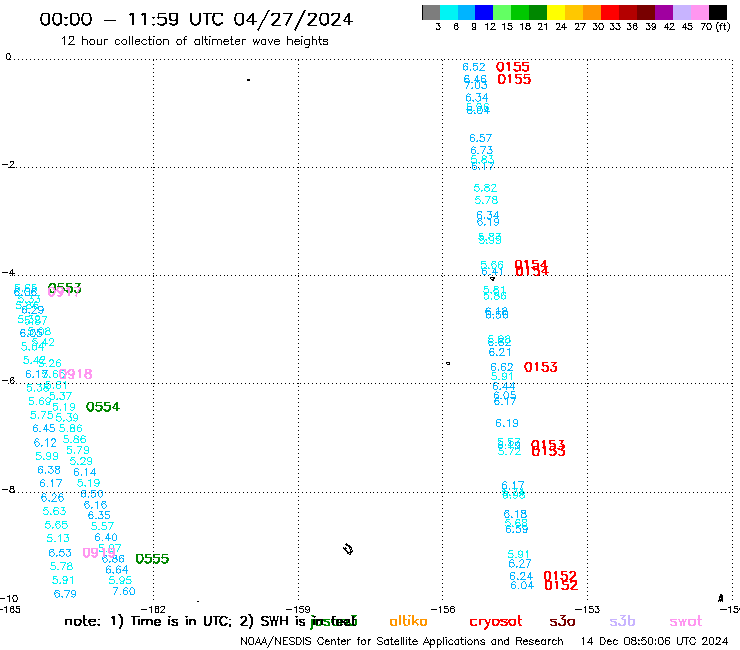Click the note 'Time is in UTC'

pyautogui.click(x=181, y=621)
